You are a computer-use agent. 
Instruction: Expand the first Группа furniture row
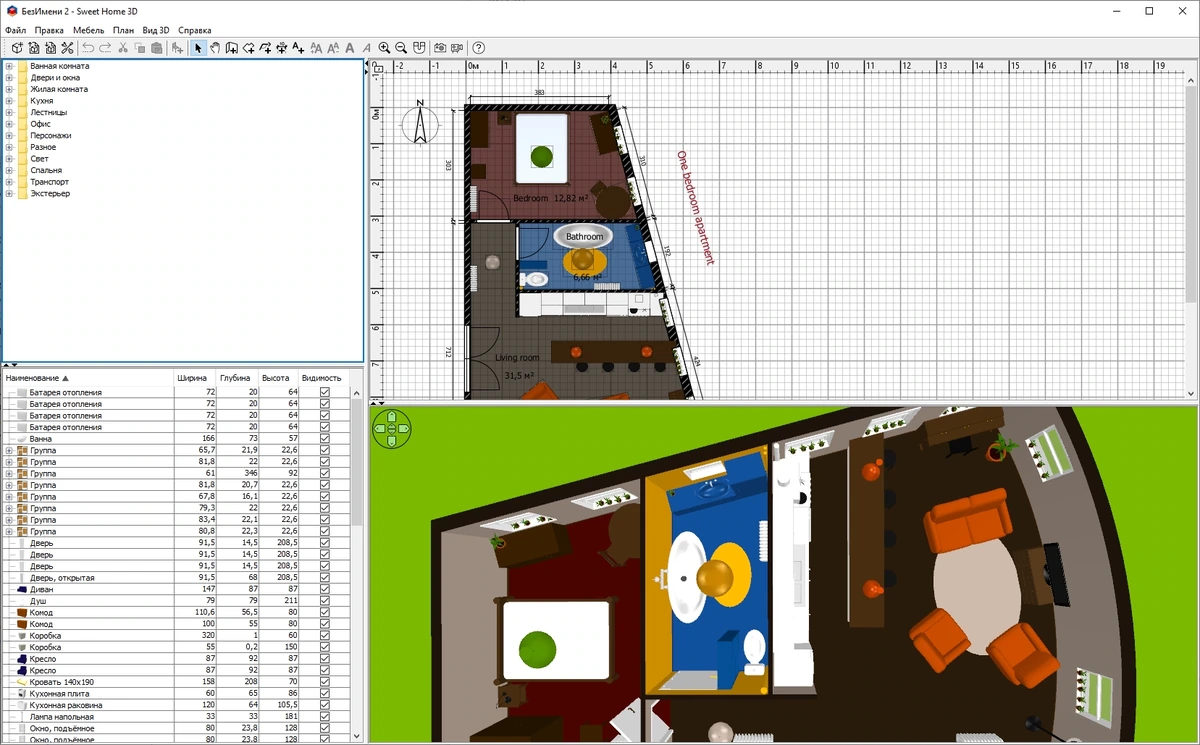click(9, 451)
